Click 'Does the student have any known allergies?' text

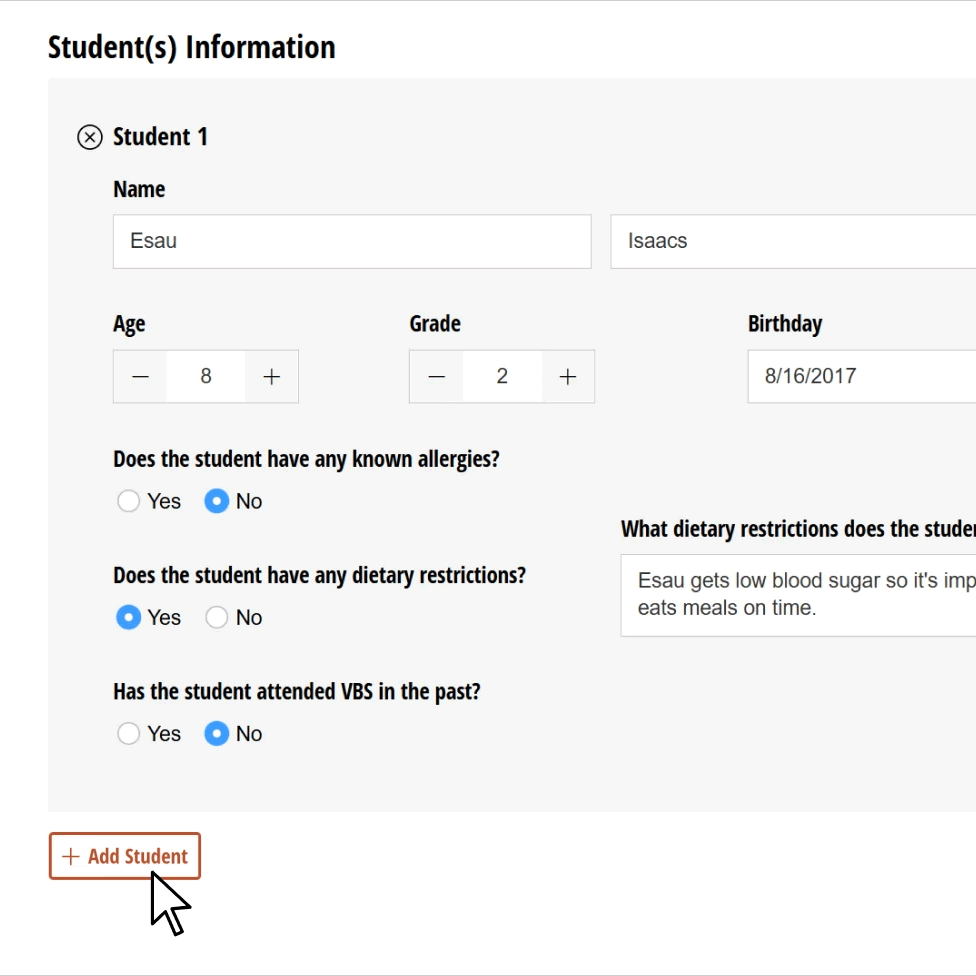click(x=306, y=459)
